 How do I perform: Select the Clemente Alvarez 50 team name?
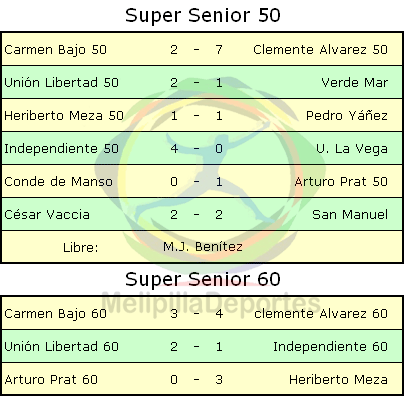(320, 50)
